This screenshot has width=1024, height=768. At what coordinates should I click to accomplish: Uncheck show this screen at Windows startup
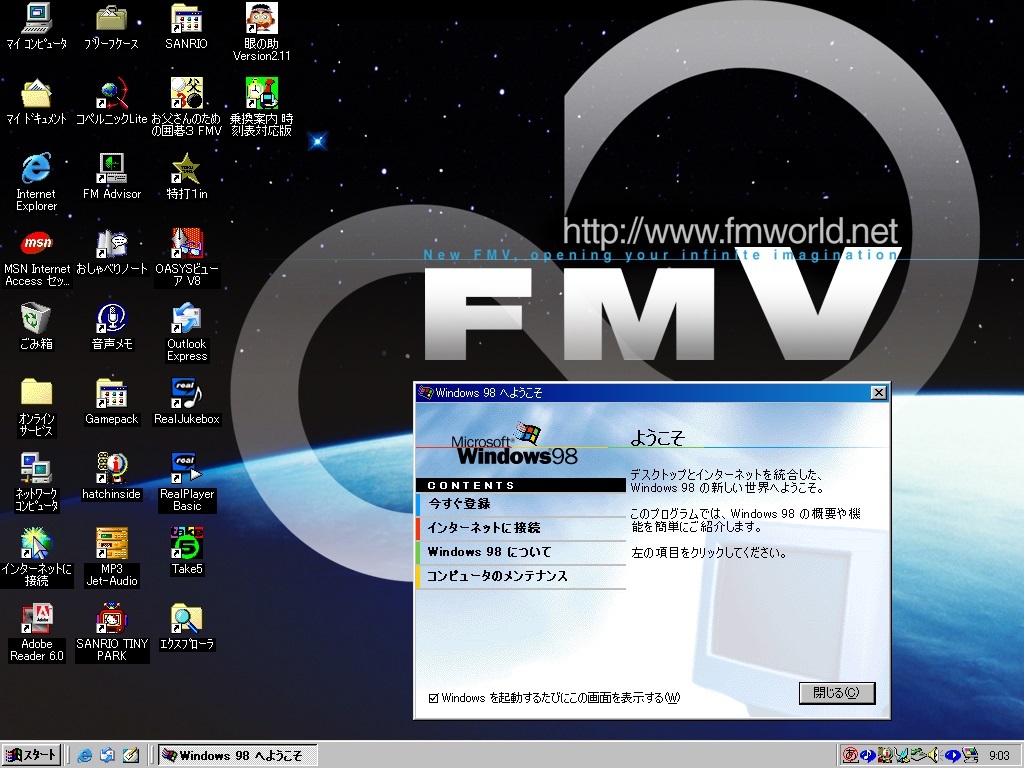(433, 698)
